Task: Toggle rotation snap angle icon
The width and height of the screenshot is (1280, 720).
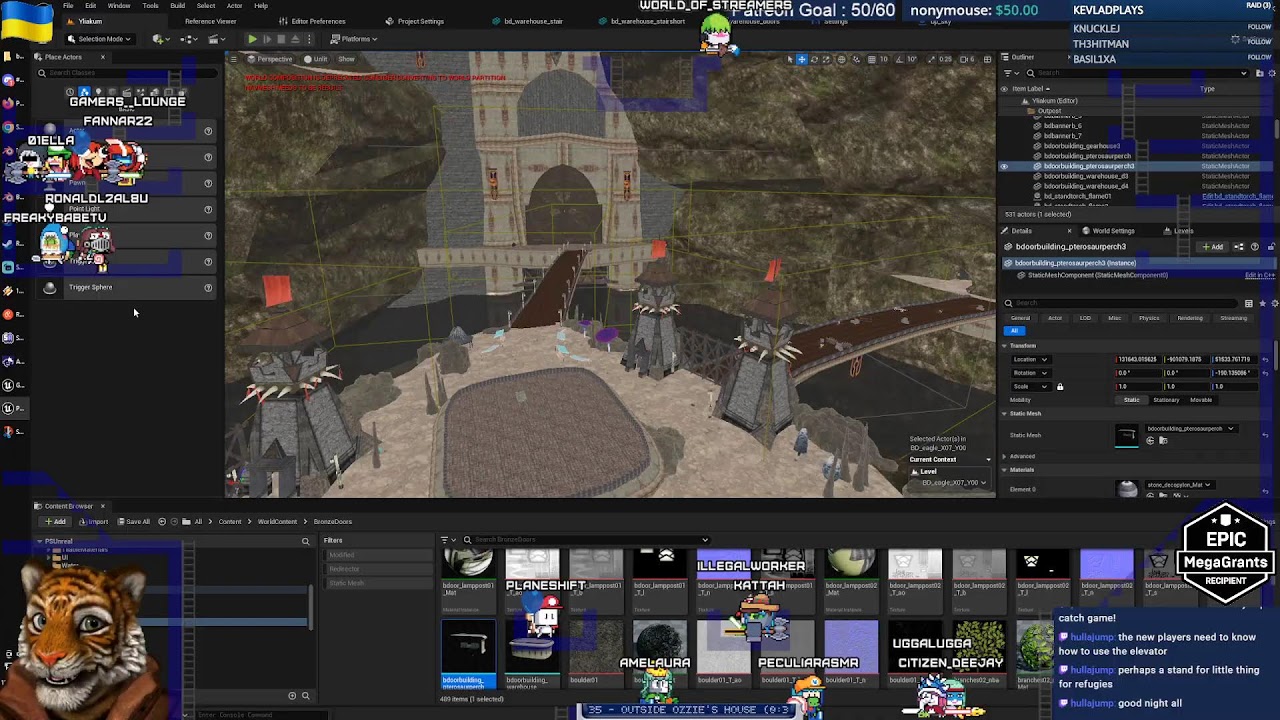Action: point(898,59)
